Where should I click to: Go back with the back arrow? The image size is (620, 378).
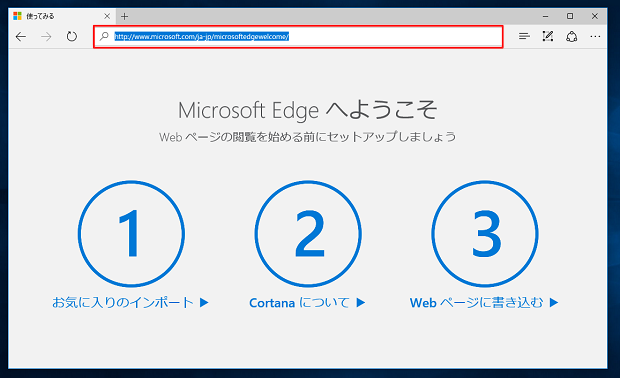(x=21, y=37)
